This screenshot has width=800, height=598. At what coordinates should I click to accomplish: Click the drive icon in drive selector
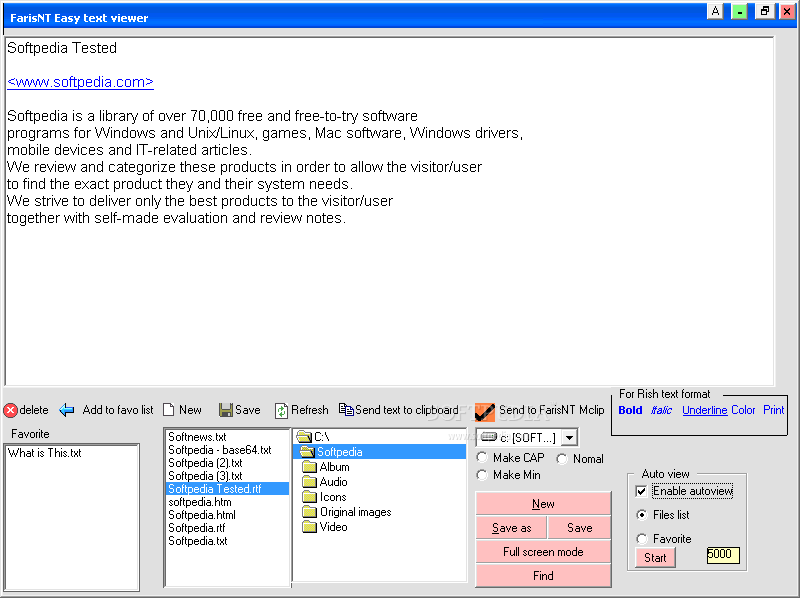489,437
